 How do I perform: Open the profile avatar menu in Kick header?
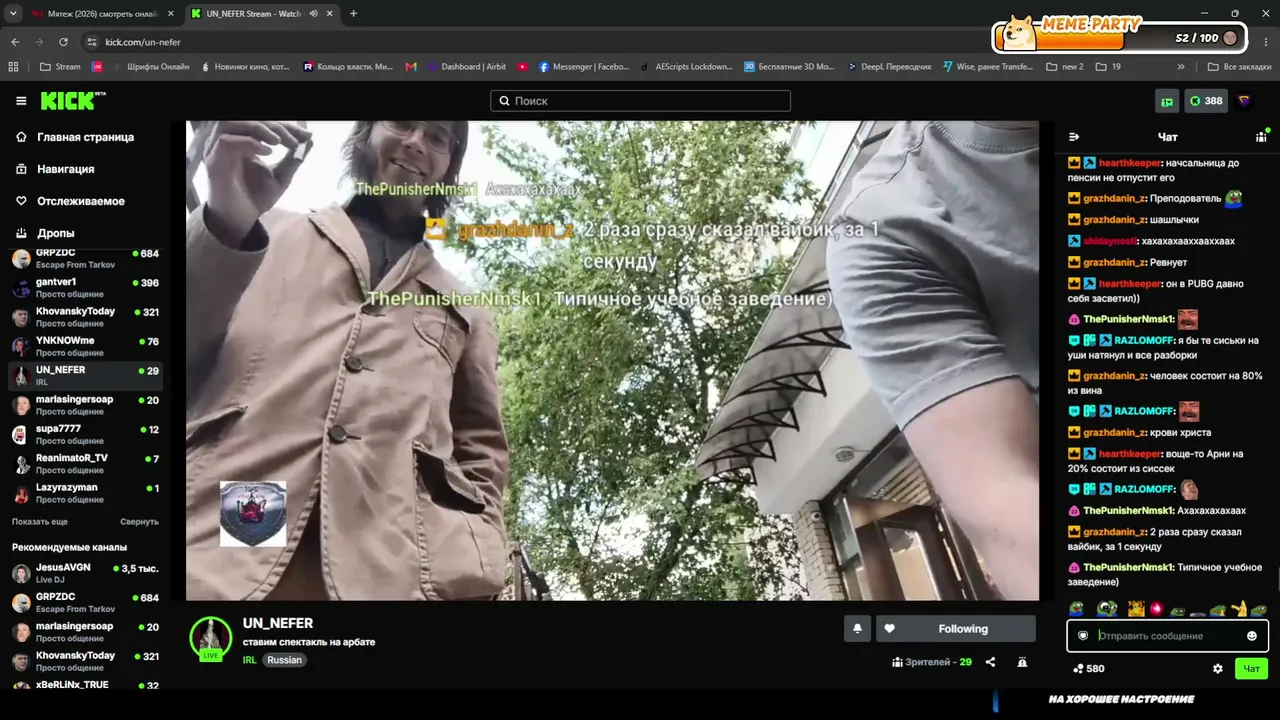[1244, 101]
